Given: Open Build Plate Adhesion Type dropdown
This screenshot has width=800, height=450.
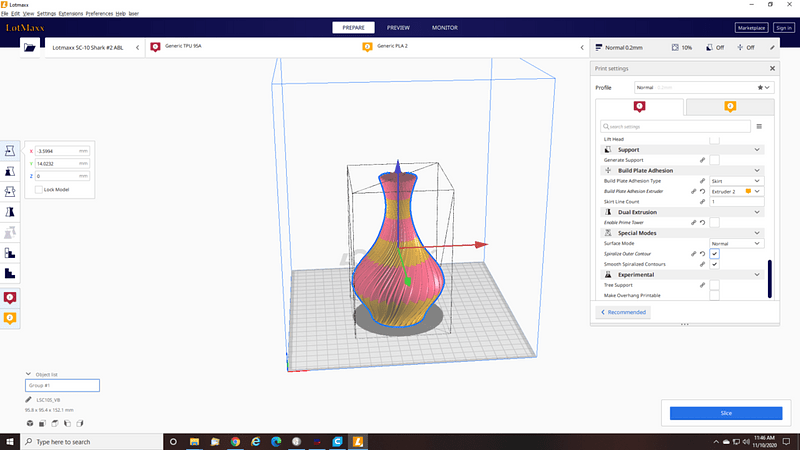Looking at the screenshot, I should (737, 181).
